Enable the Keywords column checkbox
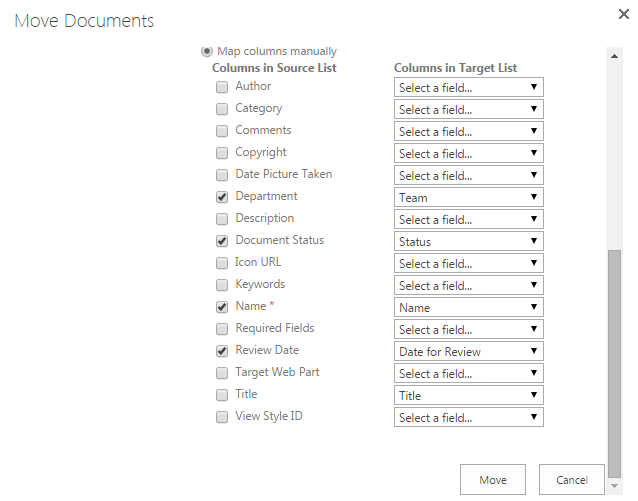This screenshot has height=501, width=638. point(222,285)
